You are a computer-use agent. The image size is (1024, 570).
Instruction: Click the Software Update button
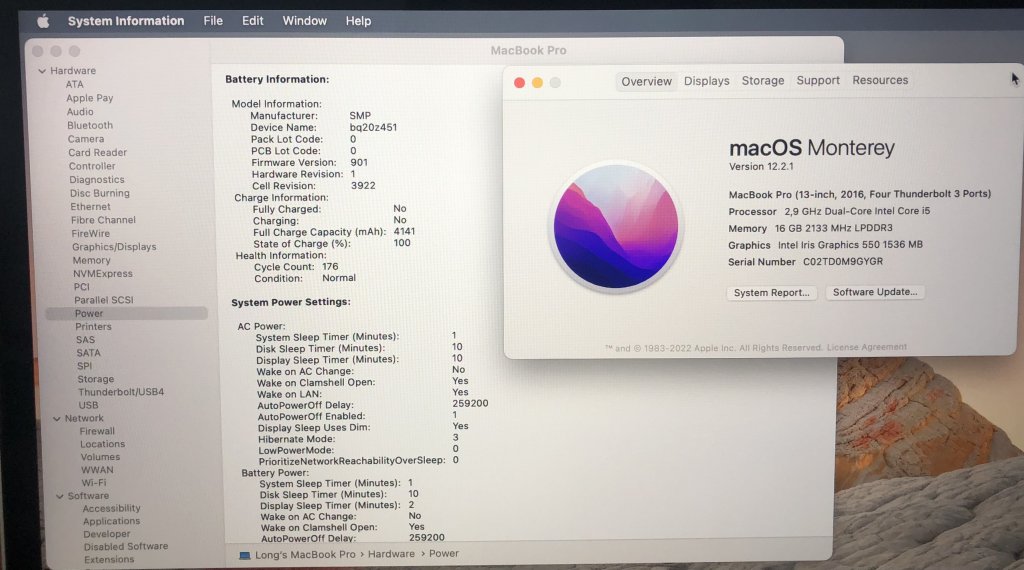point(875,292)
